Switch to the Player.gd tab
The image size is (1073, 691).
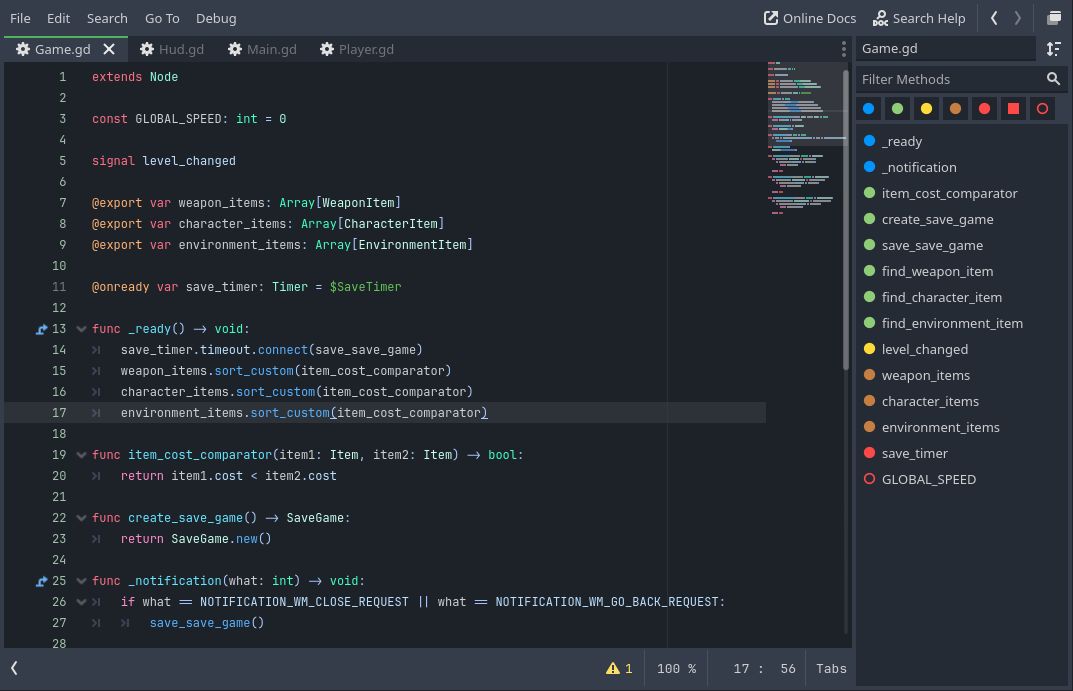(357, 49)
